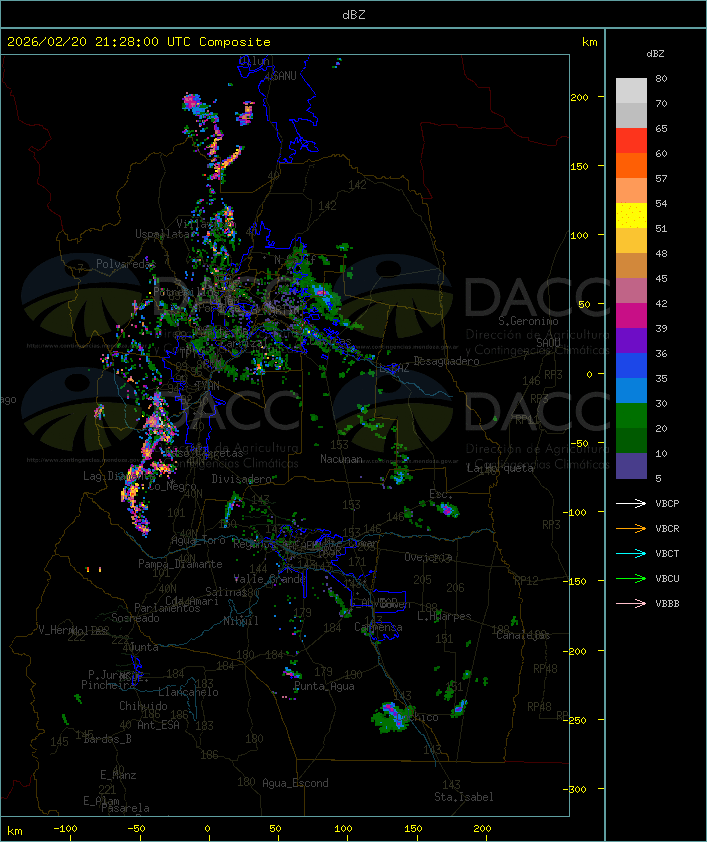
Task: Click the Pincheira place label
Action: pyautogui.click(x=108, y=685)
